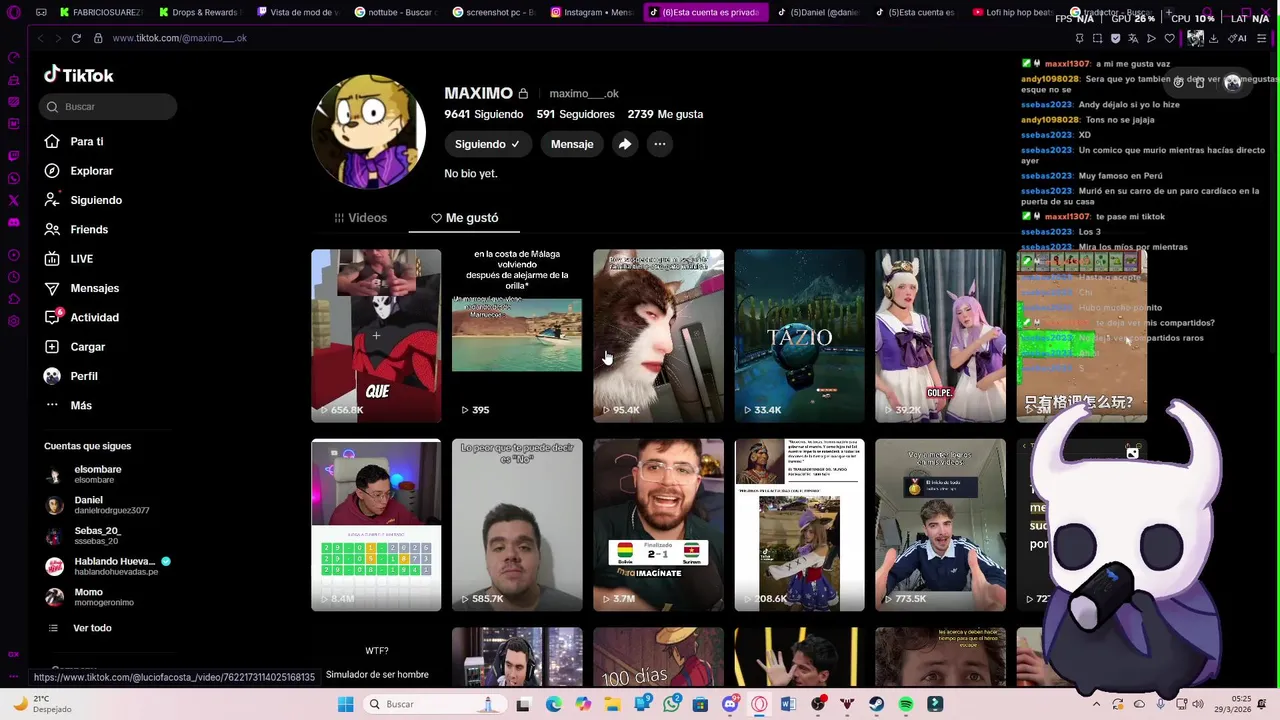Screen dimensions: 1280x720
Task: Toggle the Siguiendo follow button
Action: pos(487,144)
